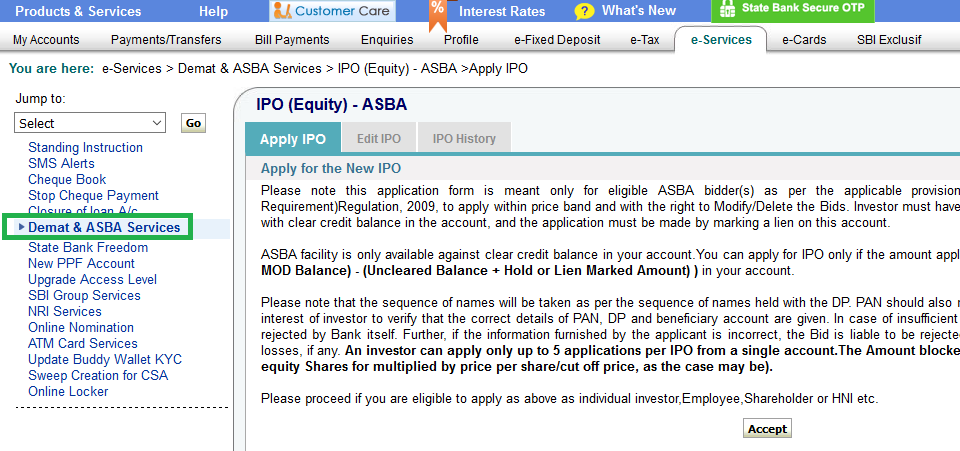Screen dimensions: 960x451
Task: Open the e-Tax menu
Action: coord(645,40)
